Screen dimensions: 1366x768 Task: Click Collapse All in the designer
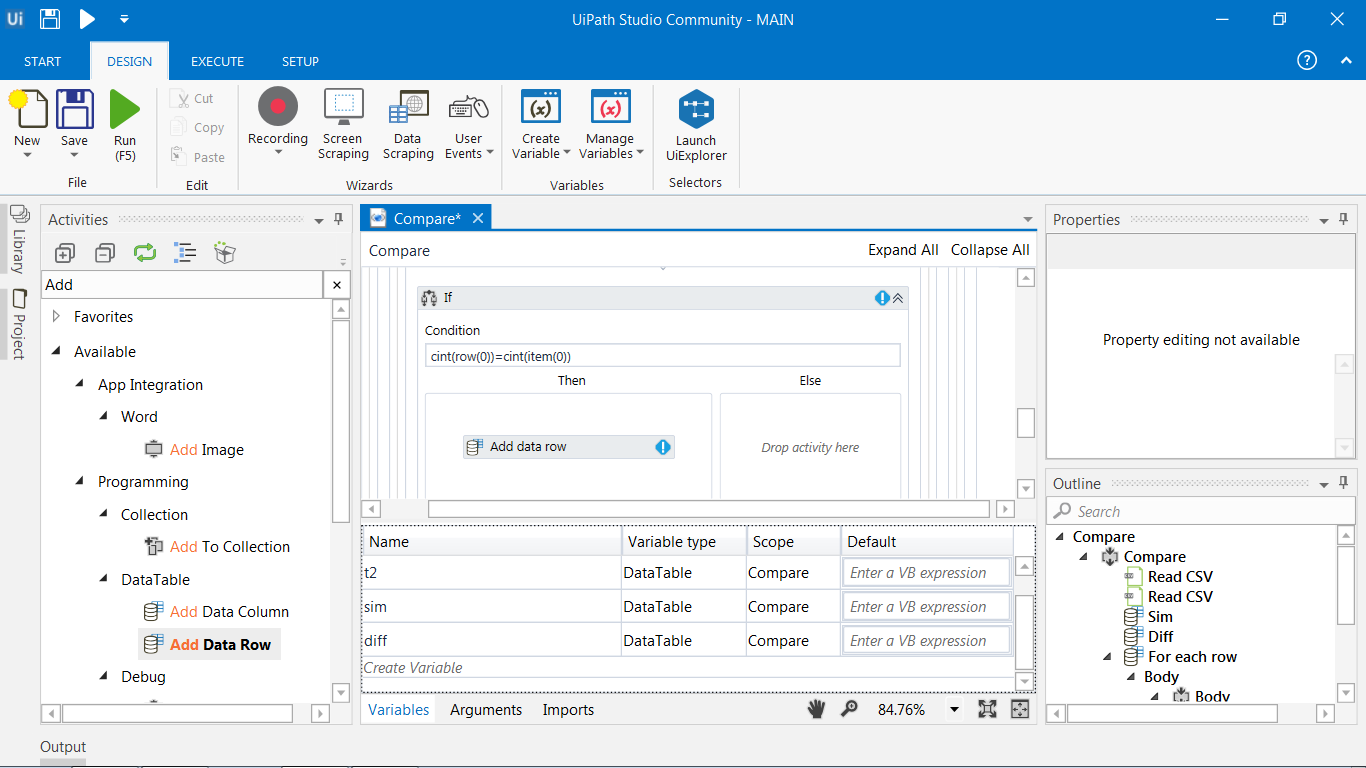coord(990,250)
